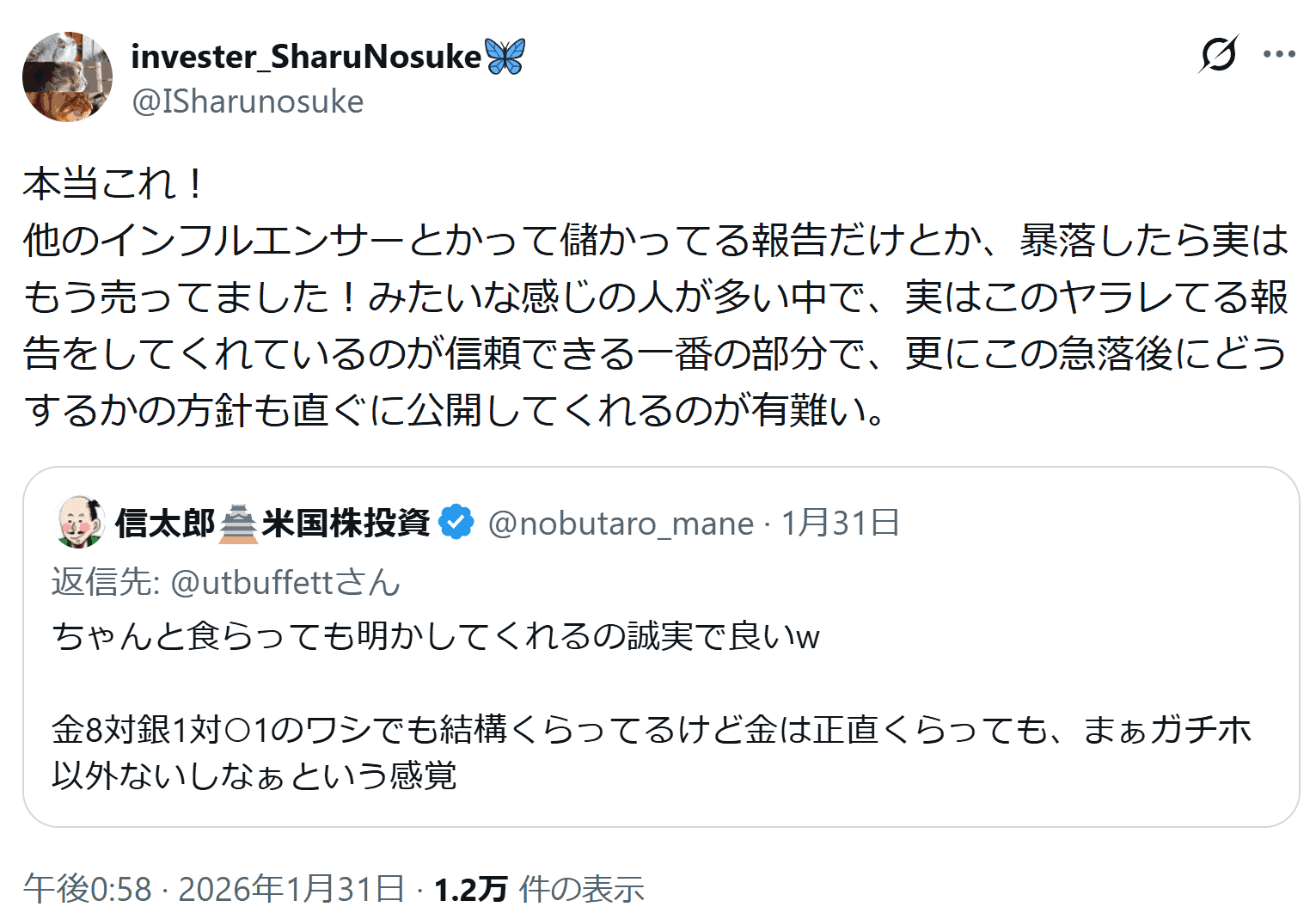This screenshot has height=913, width=1316.
Task: Select the 信太郎 display name in quote
Action: point(165,523)
